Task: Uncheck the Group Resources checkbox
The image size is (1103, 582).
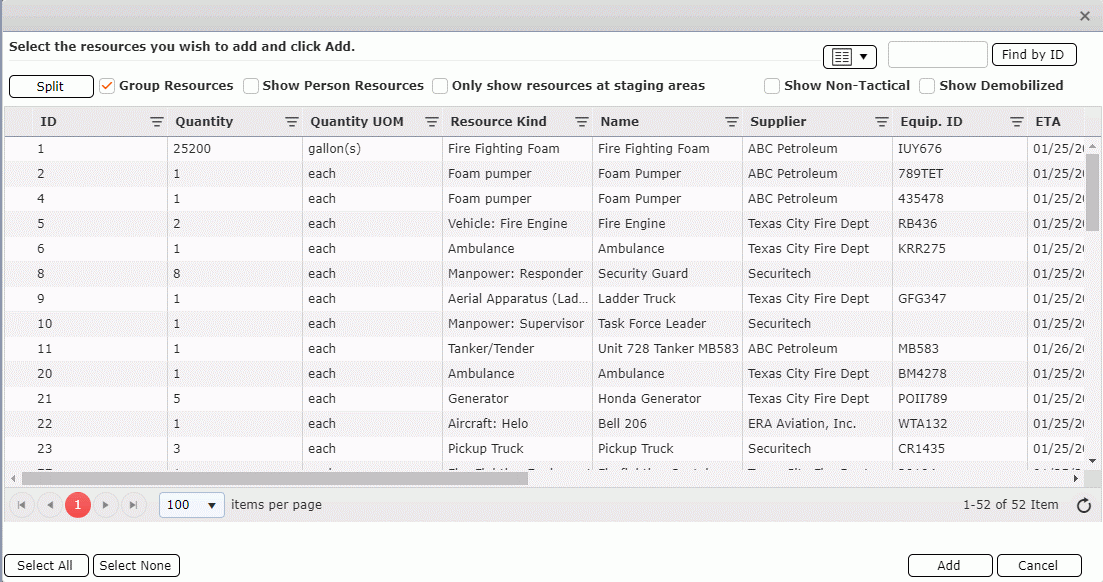Action: (108, 86)
